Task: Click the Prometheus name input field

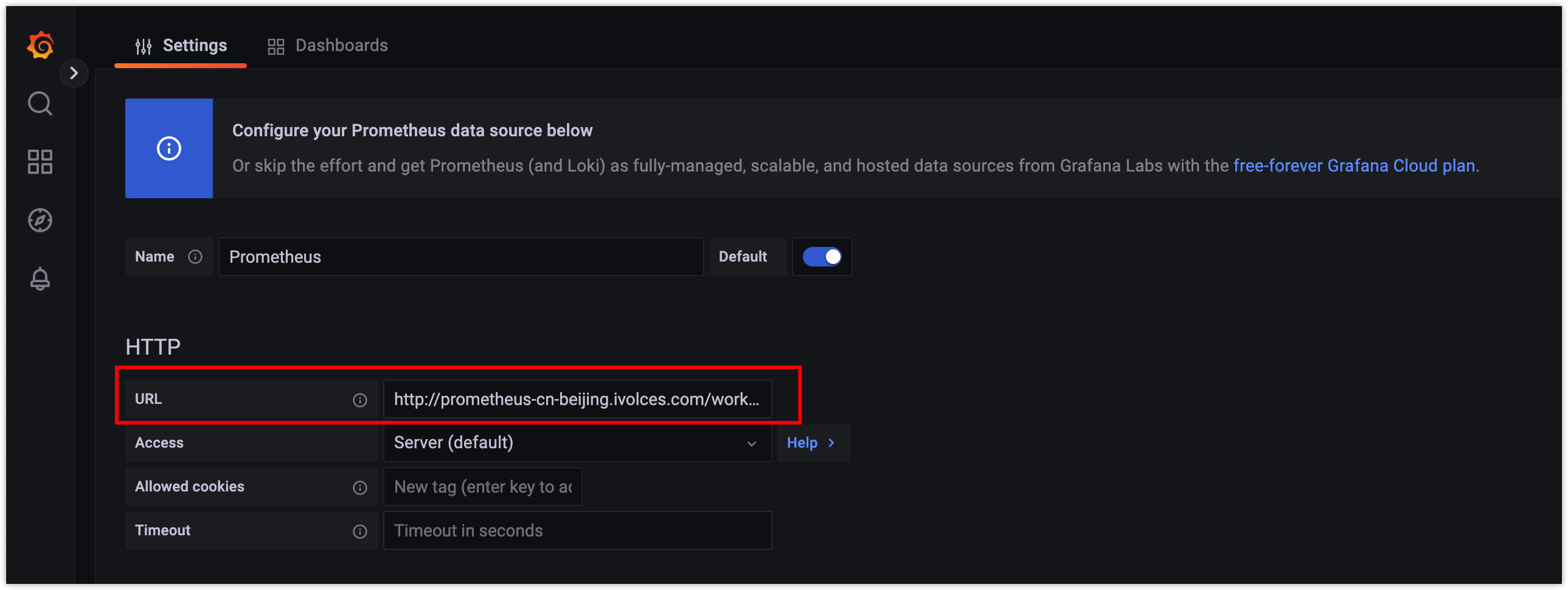Action: click(x=461, y=257)
